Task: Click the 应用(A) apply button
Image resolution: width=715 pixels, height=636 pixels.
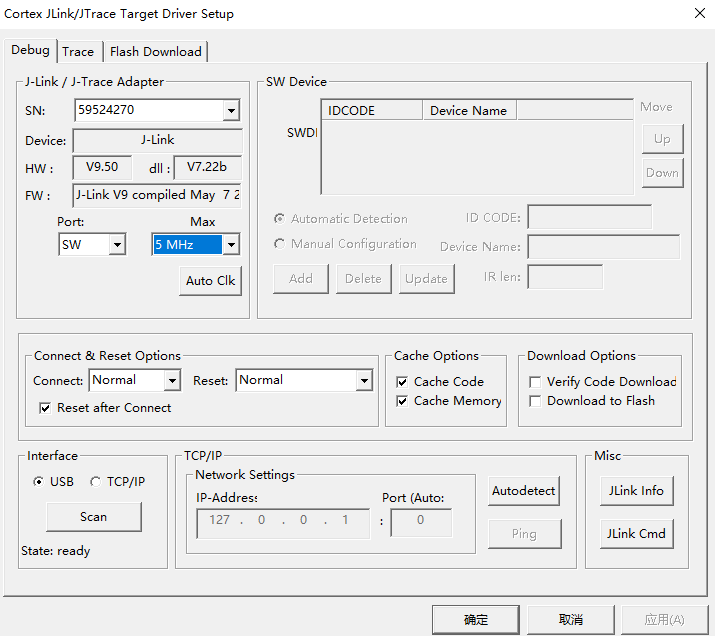Action: [x=665, y=620]
